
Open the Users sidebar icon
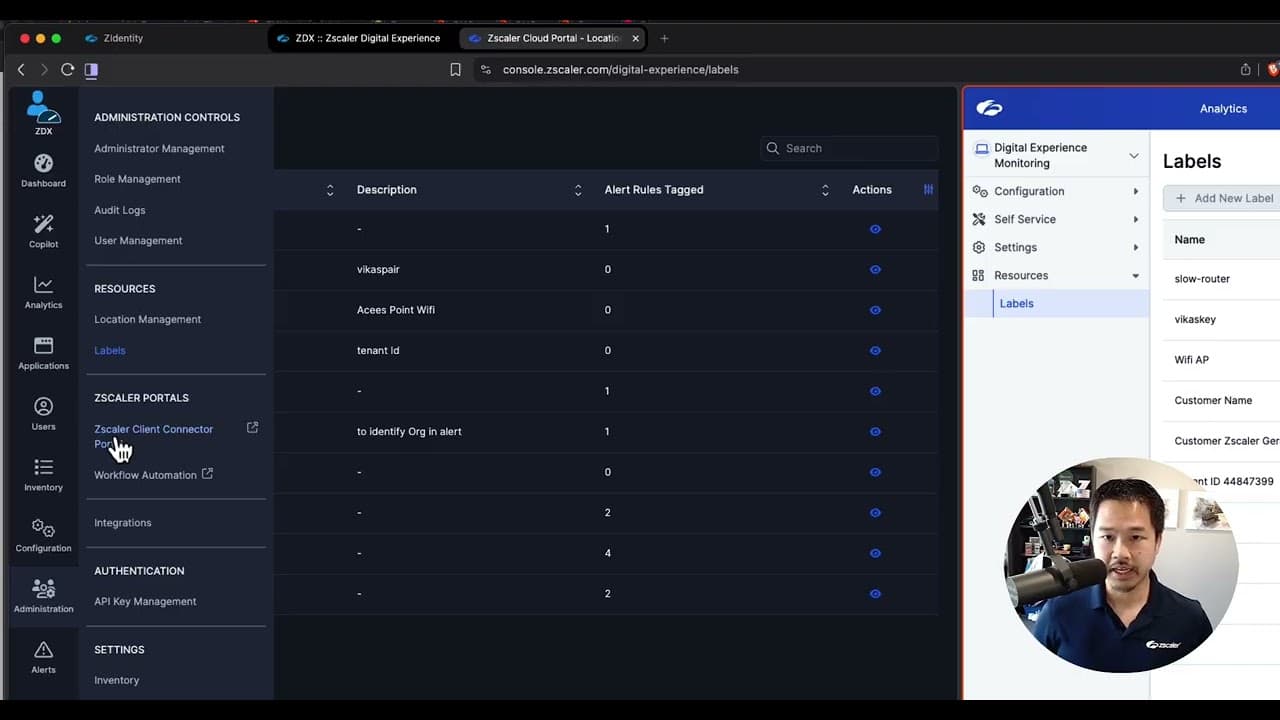click(43, 413)
